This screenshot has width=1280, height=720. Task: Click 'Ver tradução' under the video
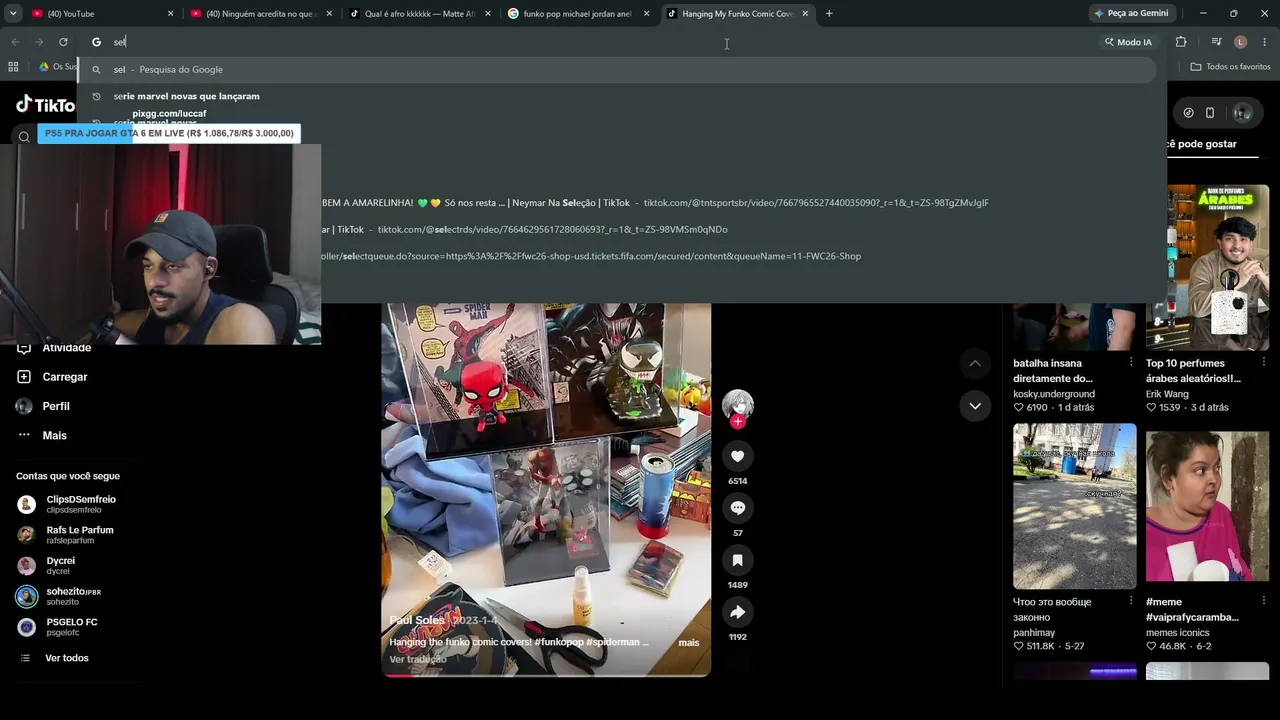418,660
